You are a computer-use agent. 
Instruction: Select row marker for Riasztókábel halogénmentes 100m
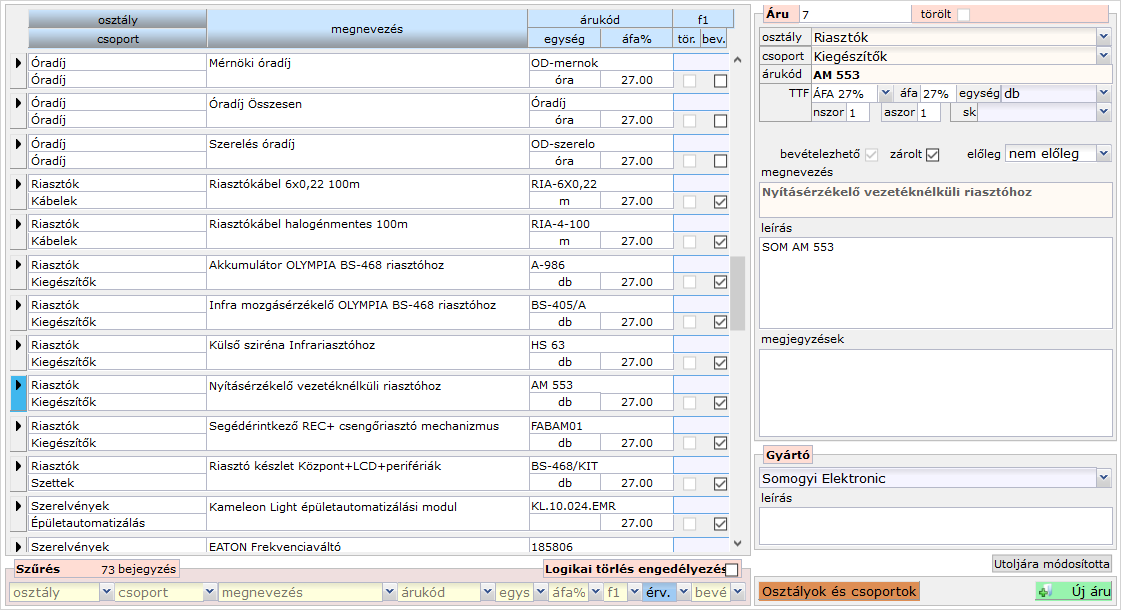[x=17, y=224]
